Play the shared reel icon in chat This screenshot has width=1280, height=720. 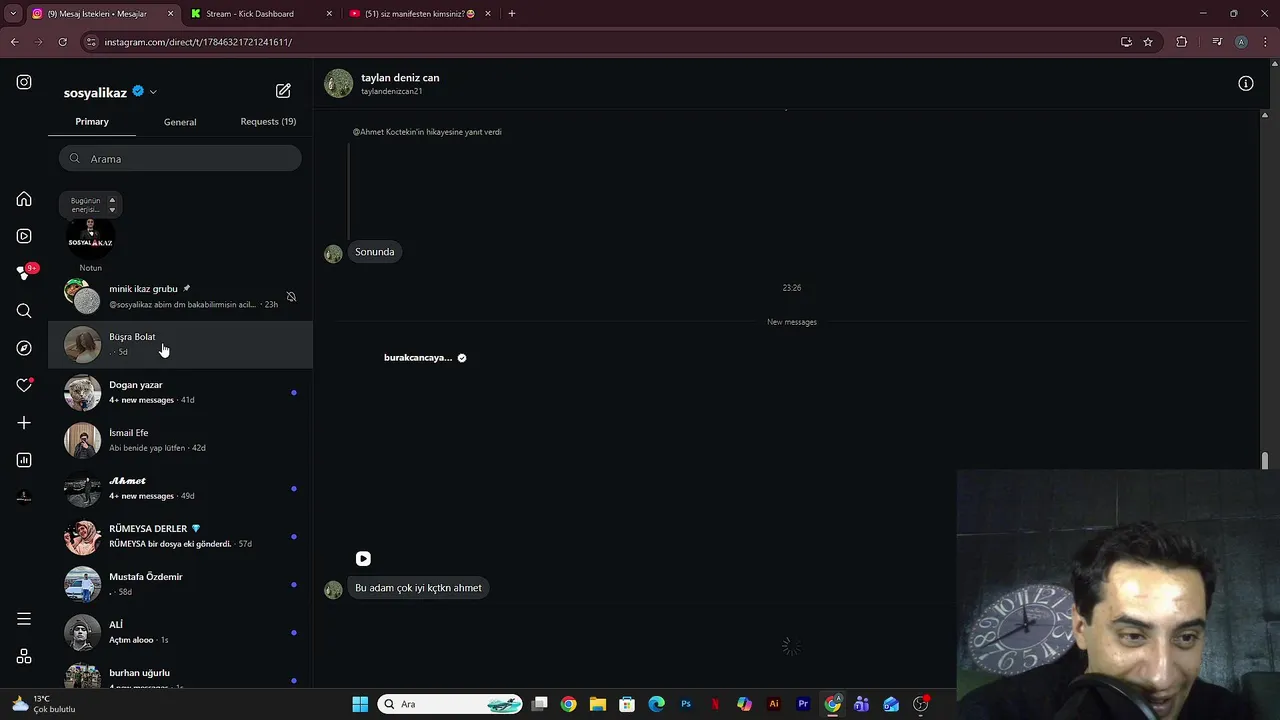pos(363,559)
